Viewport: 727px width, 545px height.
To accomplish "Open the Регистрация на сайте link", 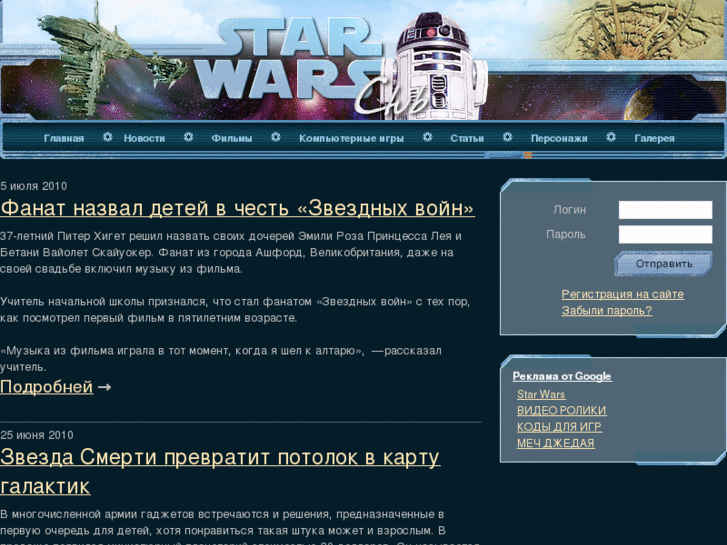I will click(x=622, y=294).
